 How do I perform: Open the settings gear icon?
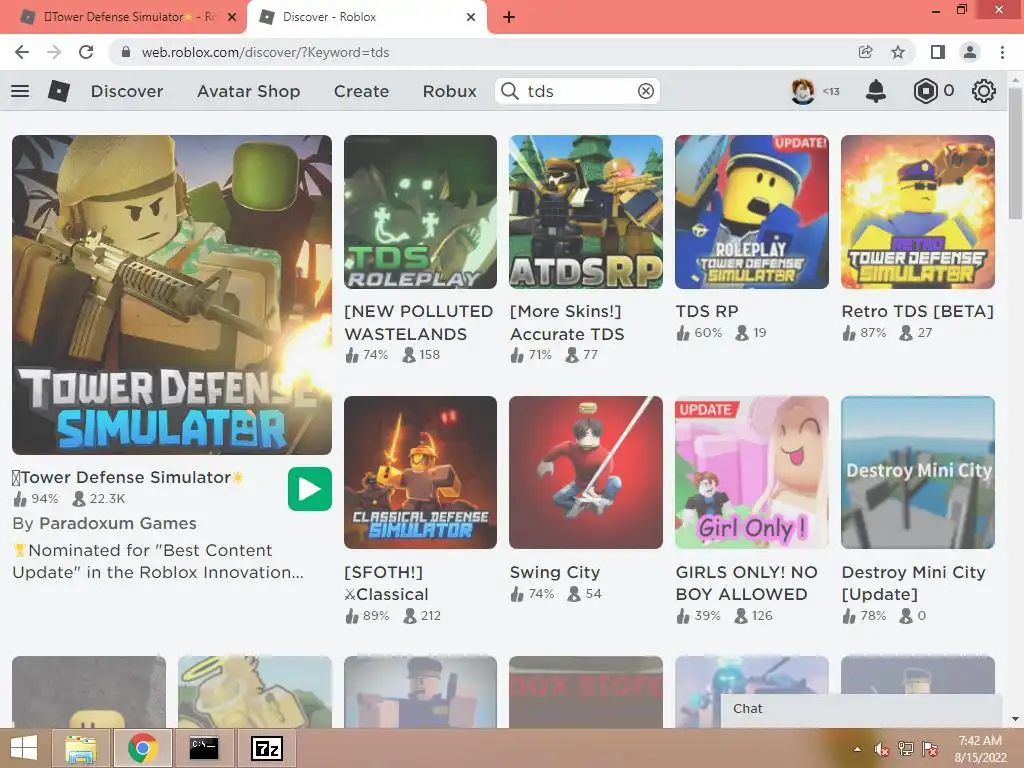pos(984,91)
